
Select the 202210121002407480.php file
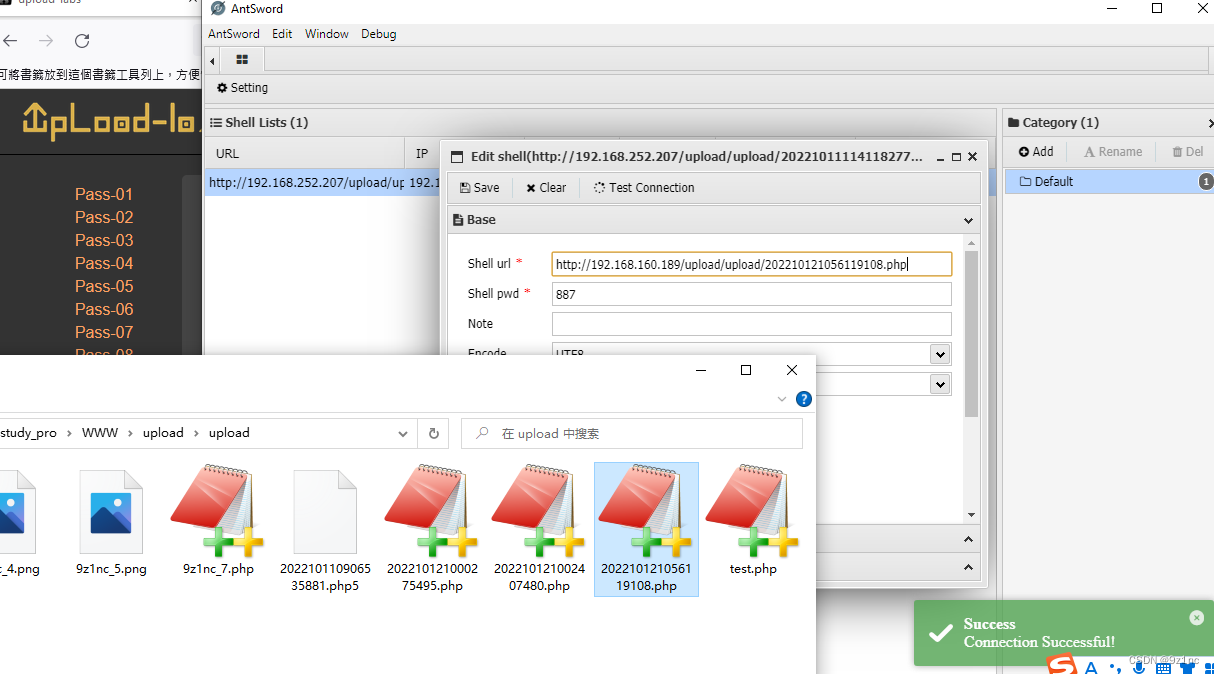[539, 530]
